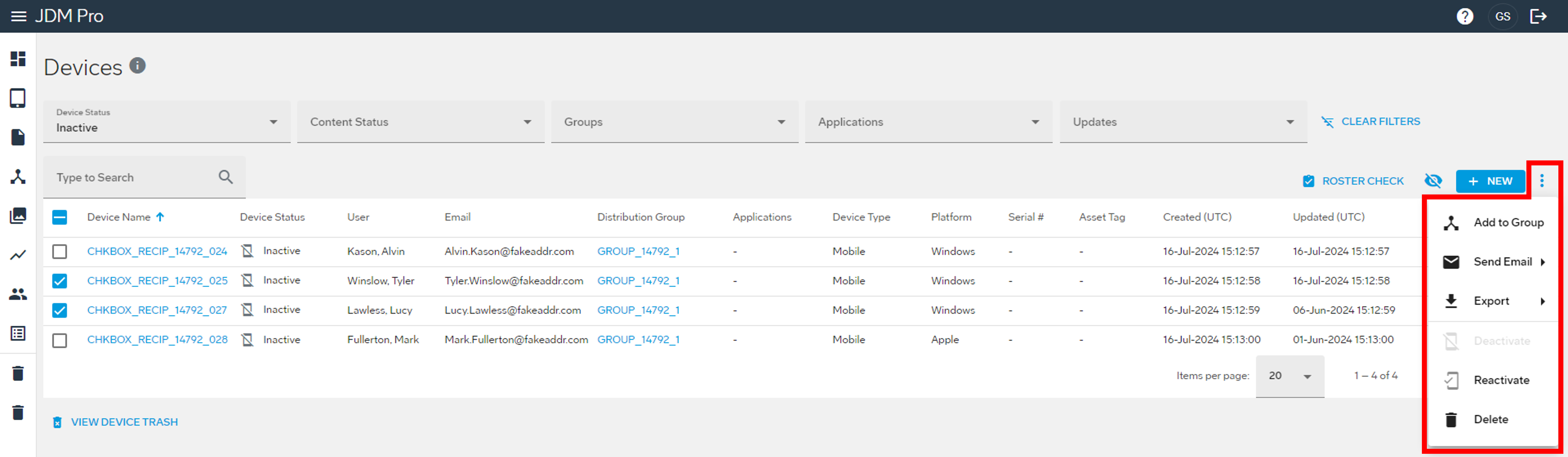Screen dimensions: 1568x457
Task: Open the Content Status filter dropdown
Action: click(x=421, y=122)
